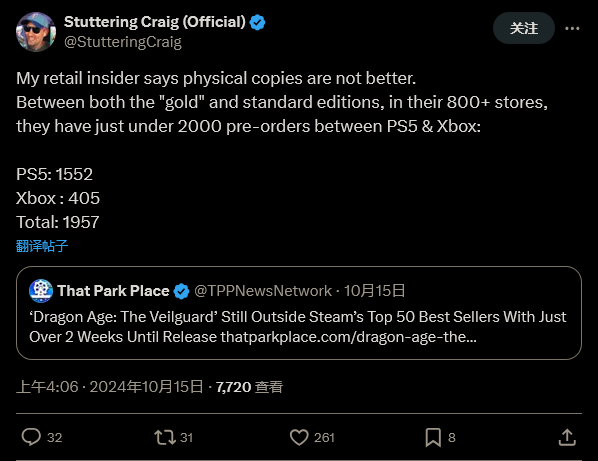Click the verified badge beside That Park Place

181,291
